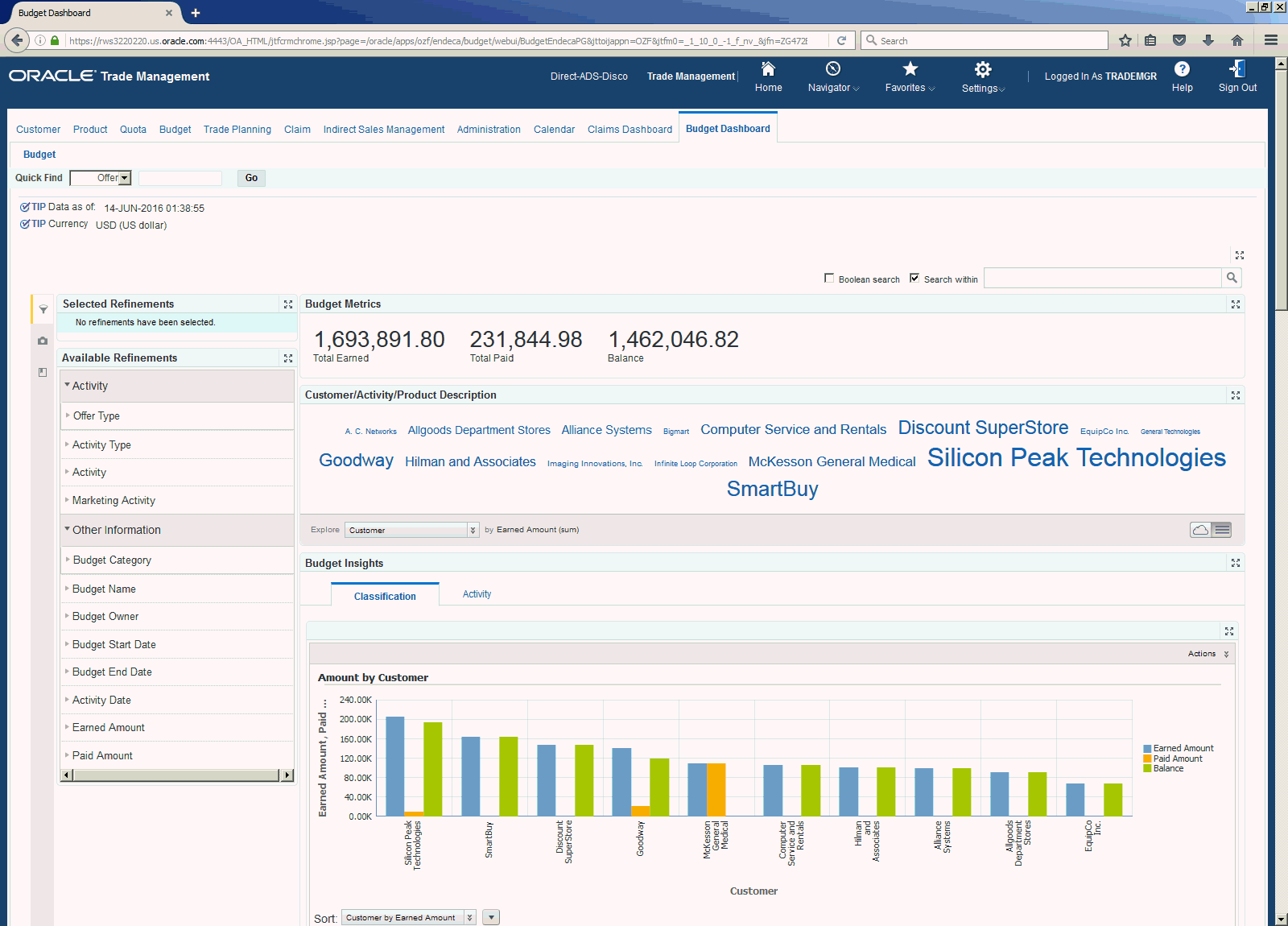Uncheck the Search within checkbox

914,278
